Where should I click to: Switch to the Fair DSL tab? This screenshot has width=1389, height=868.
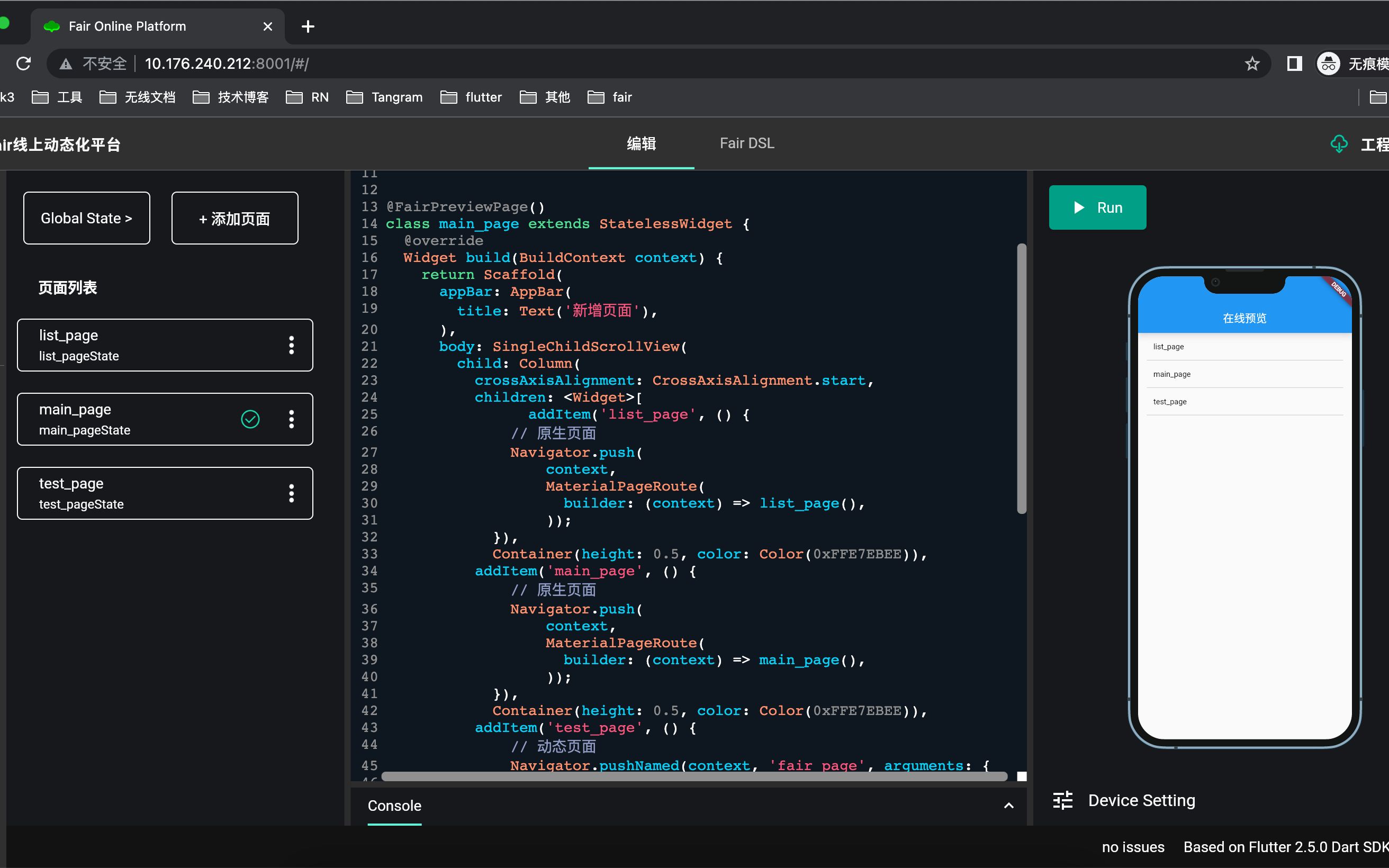(747, 143)
